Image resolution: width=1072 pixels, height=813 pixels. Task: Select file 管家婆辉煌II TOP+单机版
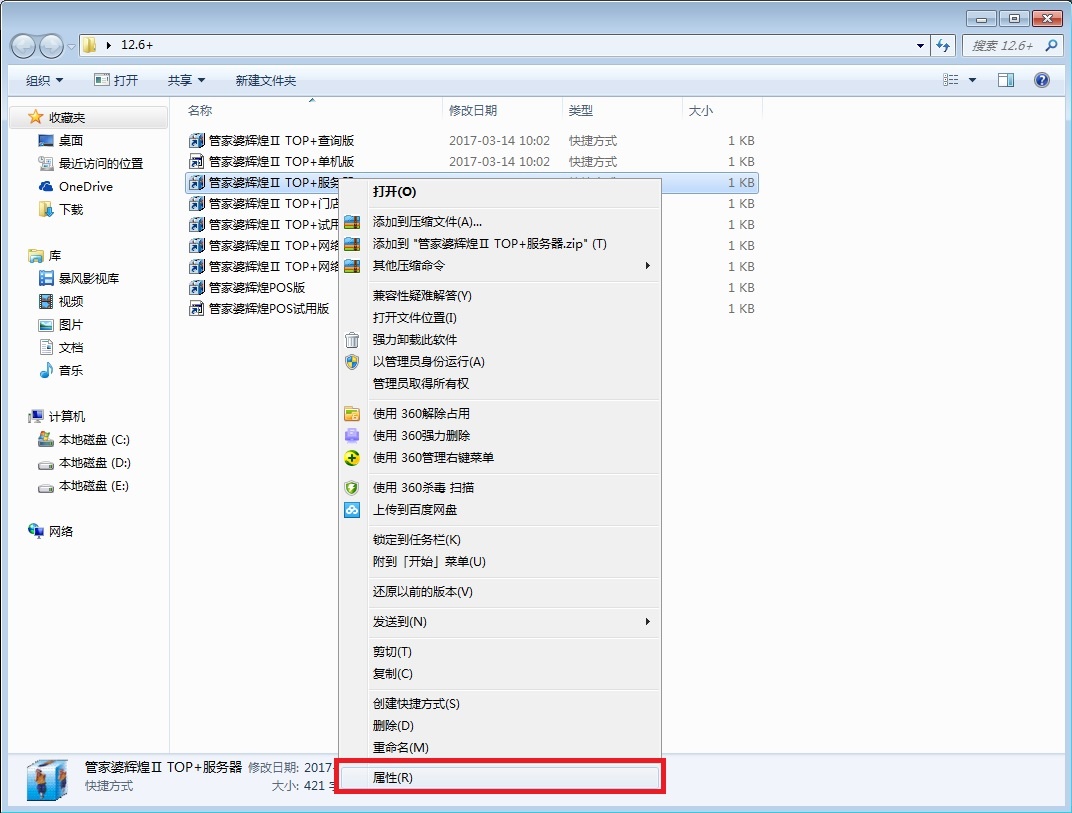click(271, 161)
